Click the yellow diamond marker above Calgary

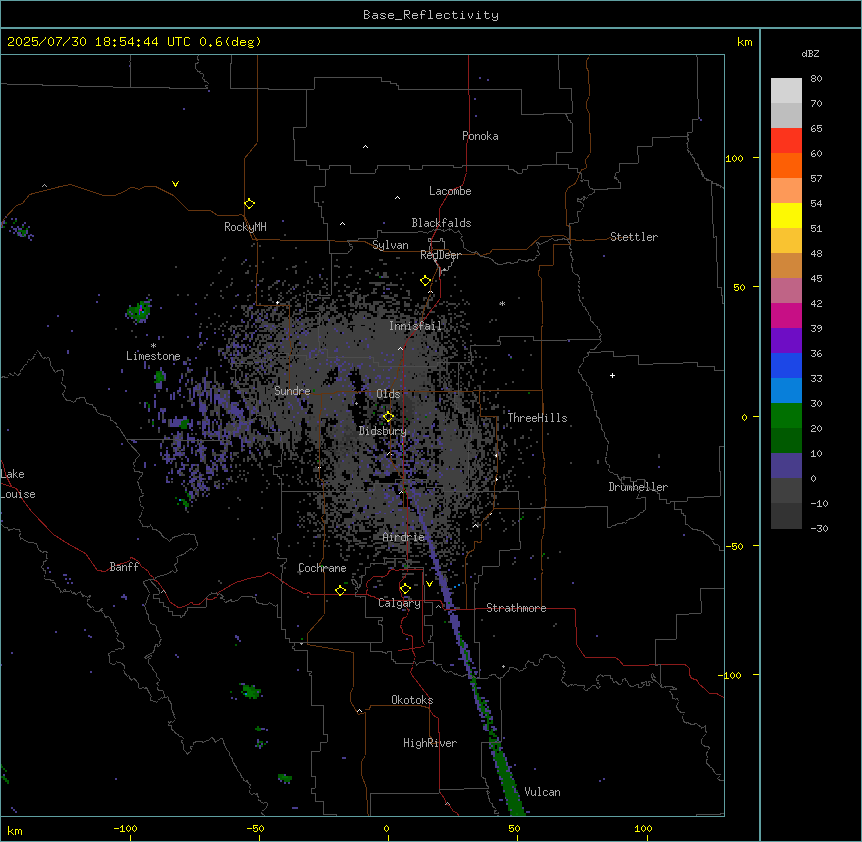pos(405,589)
